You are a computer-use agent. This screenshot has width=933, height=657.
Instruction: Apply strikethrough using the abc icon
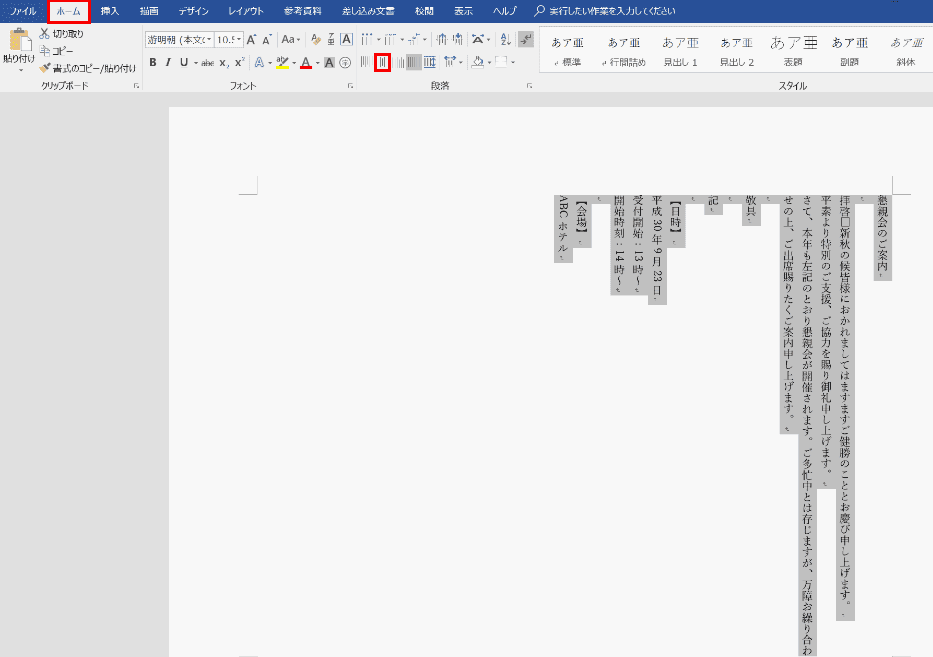[208, 62]
